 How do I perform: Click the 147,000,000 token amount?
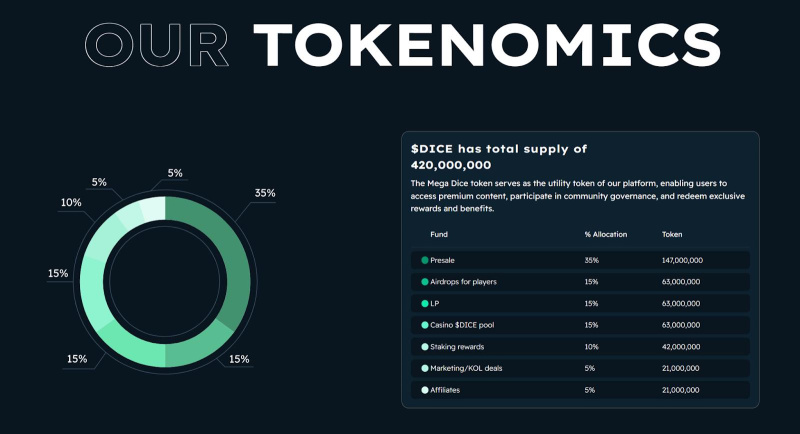(682, 260)
